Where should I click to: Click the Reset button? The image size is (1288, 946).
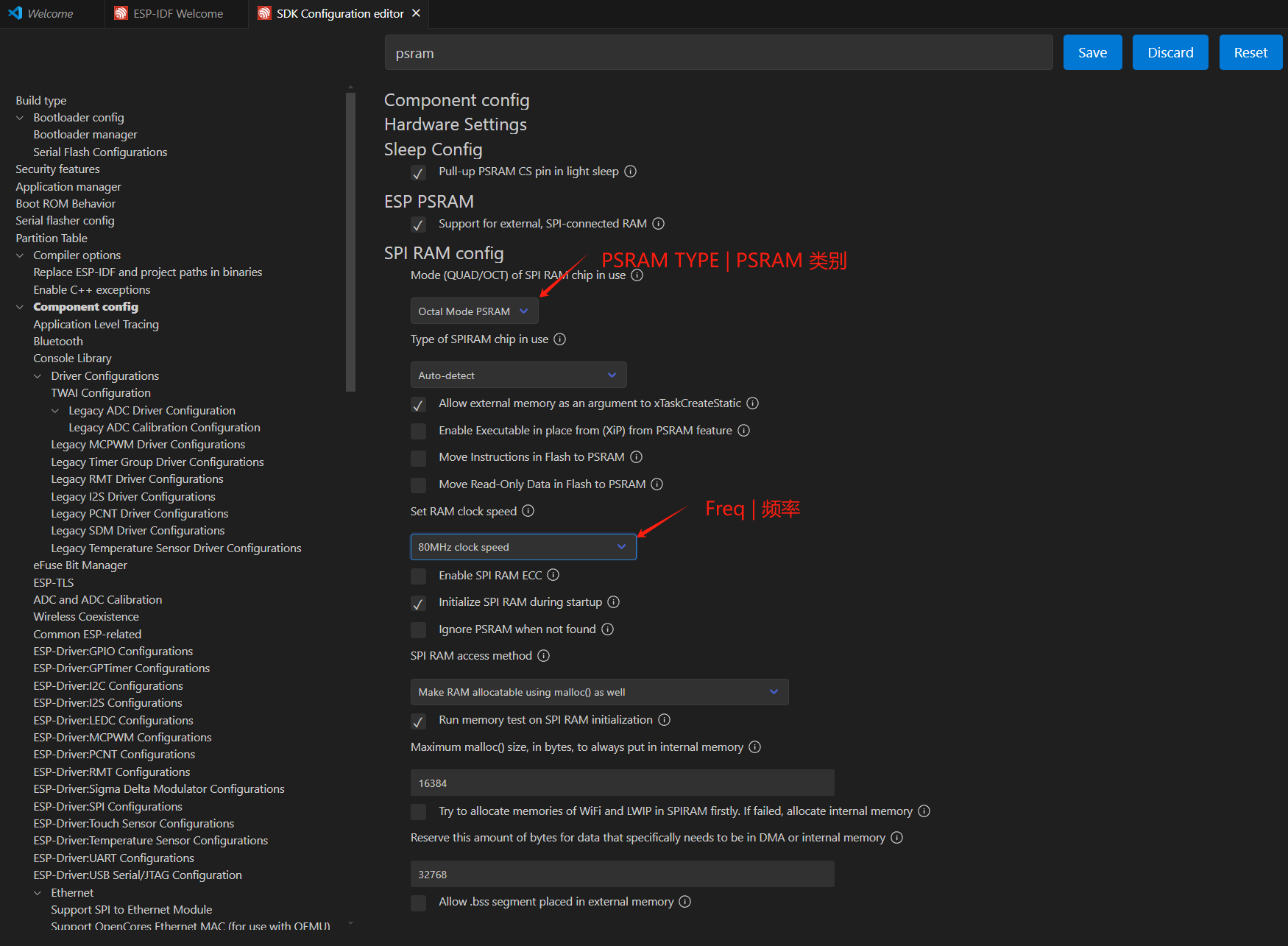click(1250, 52)
